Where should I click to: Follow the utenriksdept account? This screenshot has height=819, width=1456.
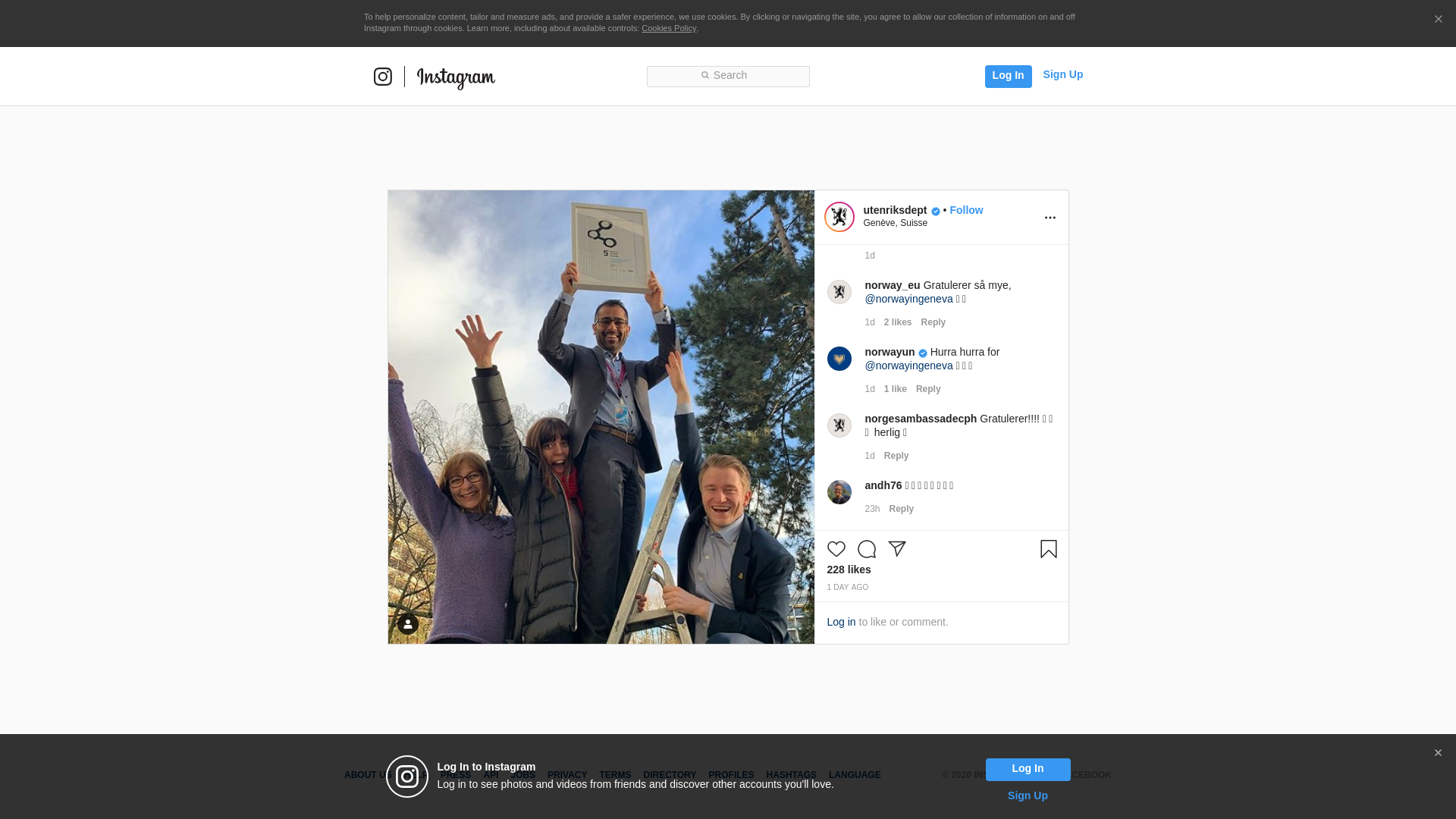pyautogui.click(x=966, y=210)
